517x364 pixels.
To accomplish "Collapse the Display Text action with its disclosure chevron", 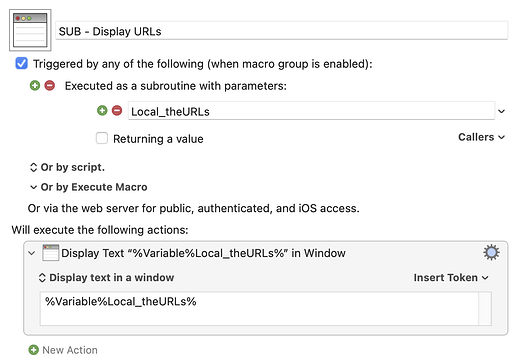I will coord(32,253).
